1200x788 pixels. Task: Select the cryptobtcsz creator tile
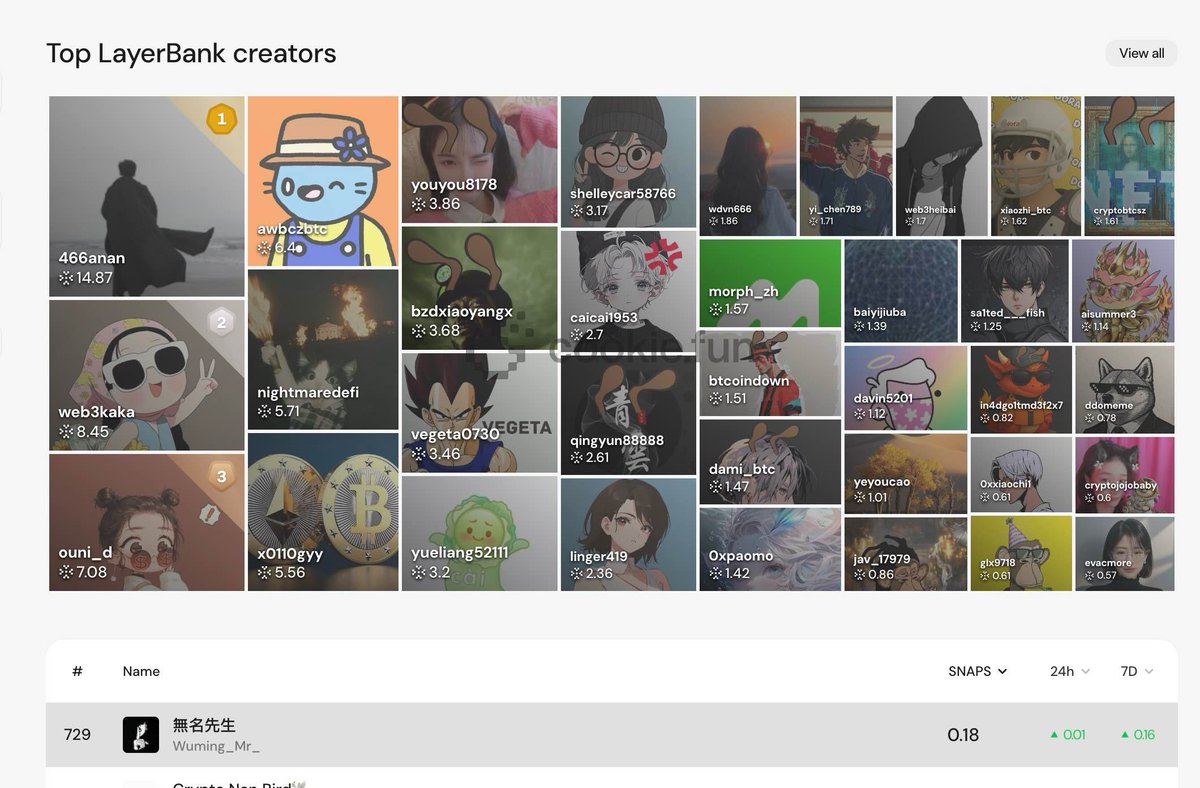[x=1129, y=166]
